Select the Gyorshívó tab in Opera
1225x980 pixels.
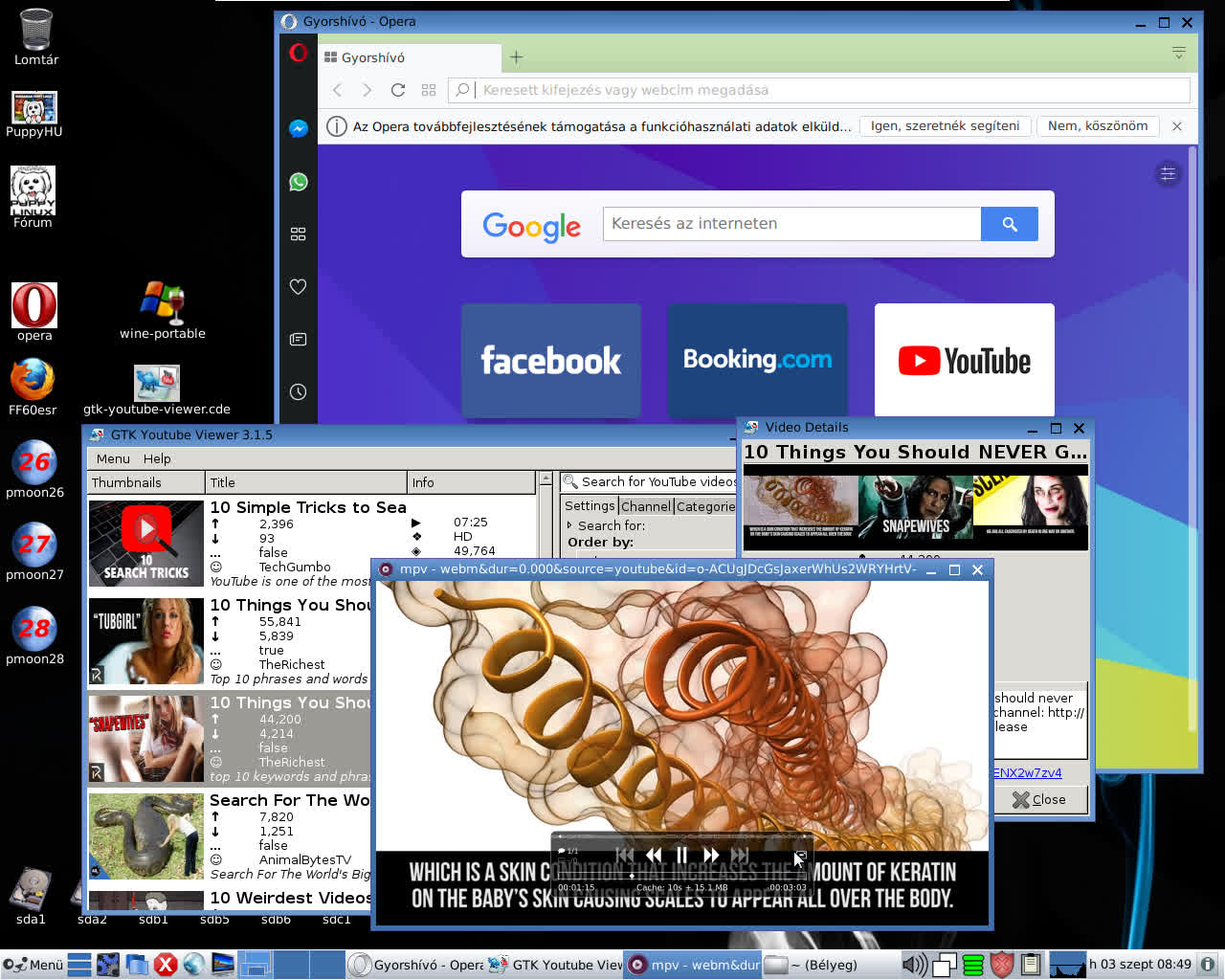pyautogui.click(x=412, y=57)
